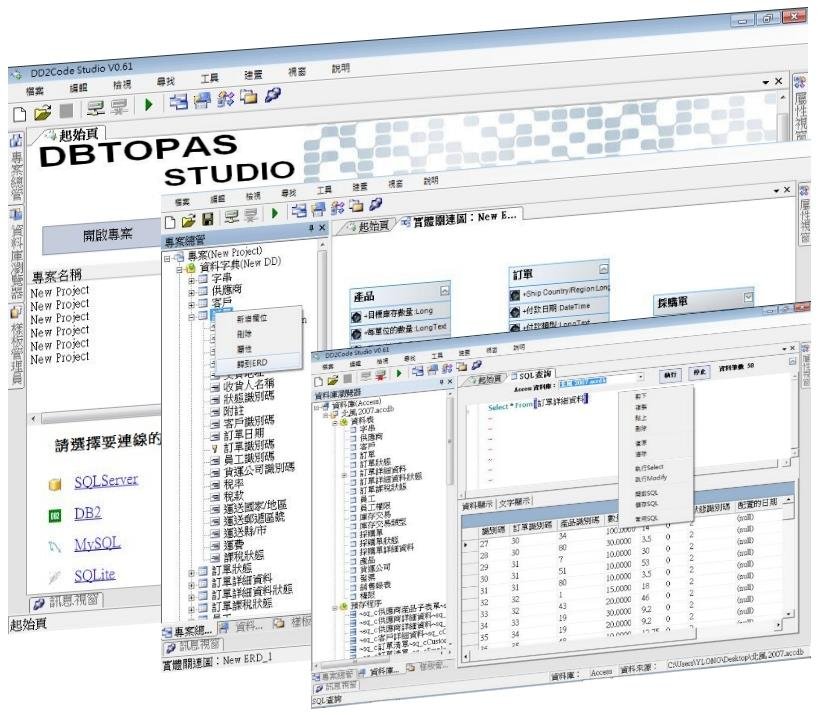Open the SQLite connection link

pyautogui.click(x=94, y=576)
